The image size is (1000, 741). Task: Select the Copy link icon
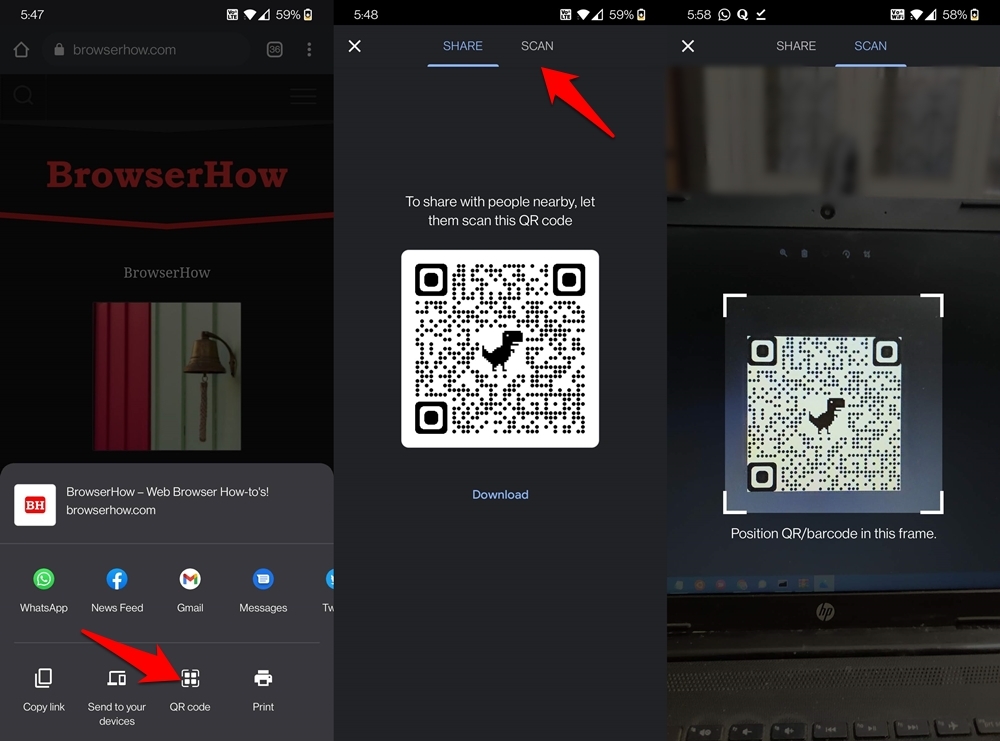(x=43, y=679)
